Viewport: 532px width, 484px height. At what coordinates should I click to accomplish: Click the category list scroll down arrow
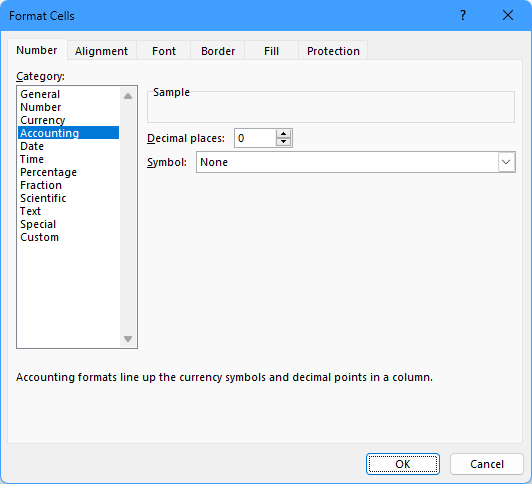[x=128, y=339]
